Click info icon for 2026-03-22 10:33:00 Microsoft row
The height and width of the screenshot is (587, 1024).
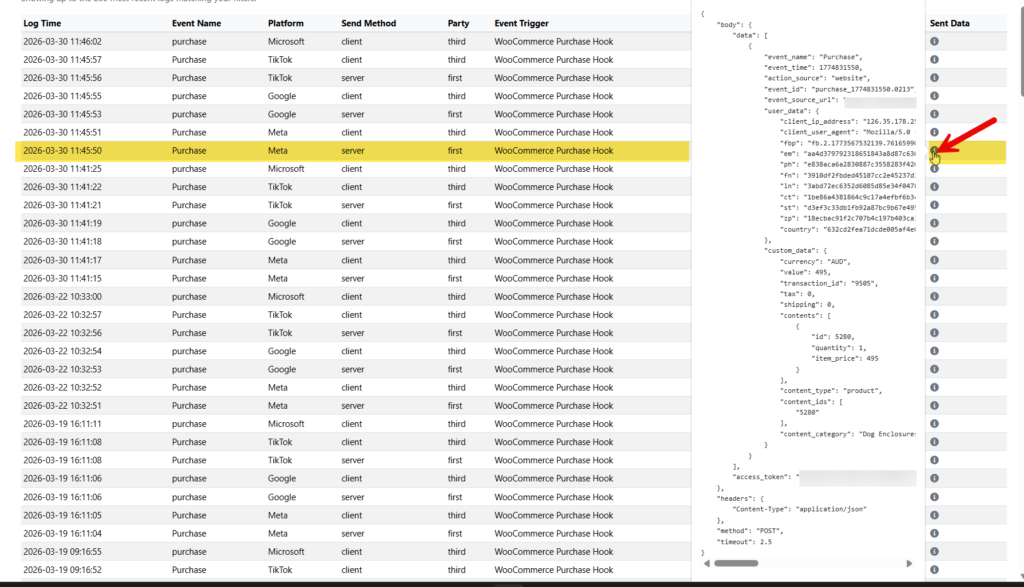tap(934, 297)
